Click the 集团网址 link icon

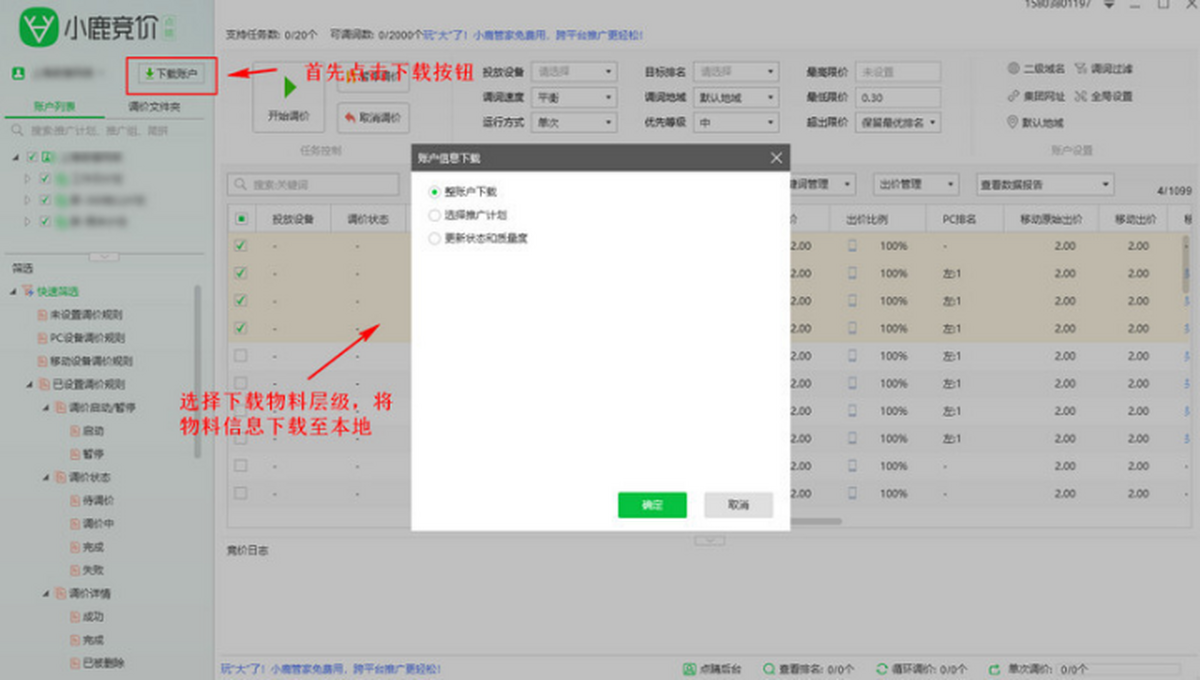pos(1013,96)
